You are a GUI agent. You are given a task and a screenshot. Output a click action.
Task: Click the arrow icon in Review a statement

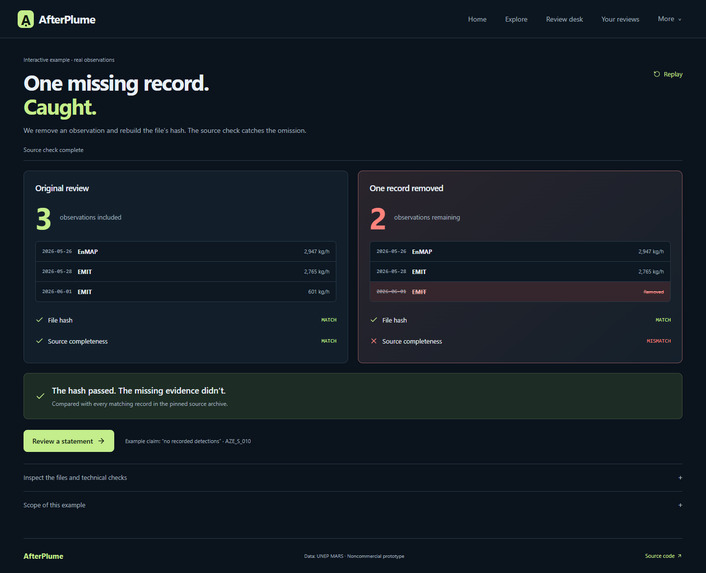click(101, 441)
